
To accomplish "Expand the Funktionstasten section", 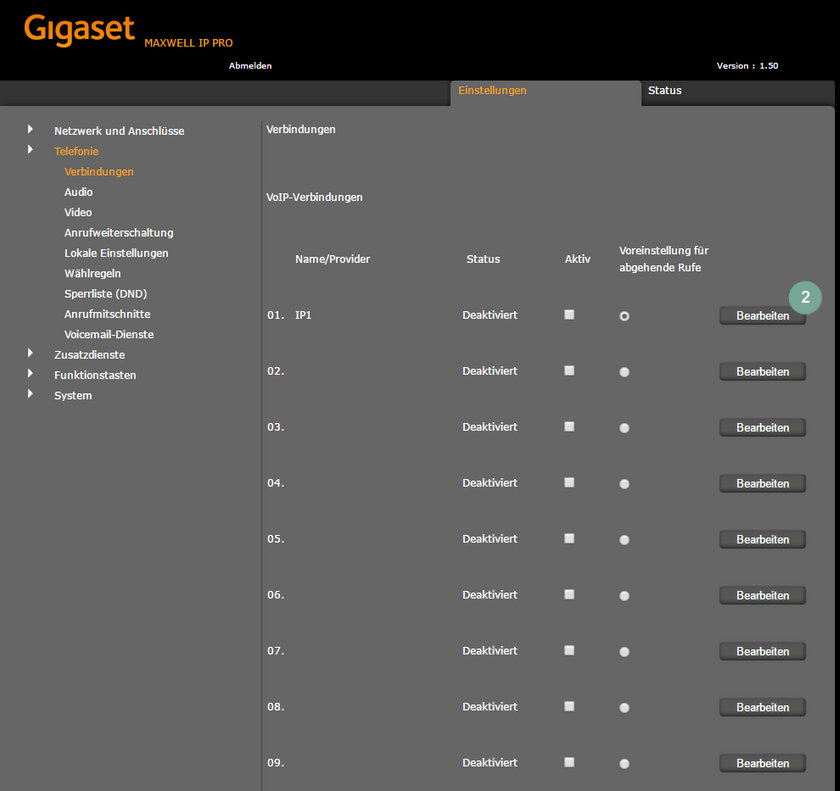I will click(95, 374).
